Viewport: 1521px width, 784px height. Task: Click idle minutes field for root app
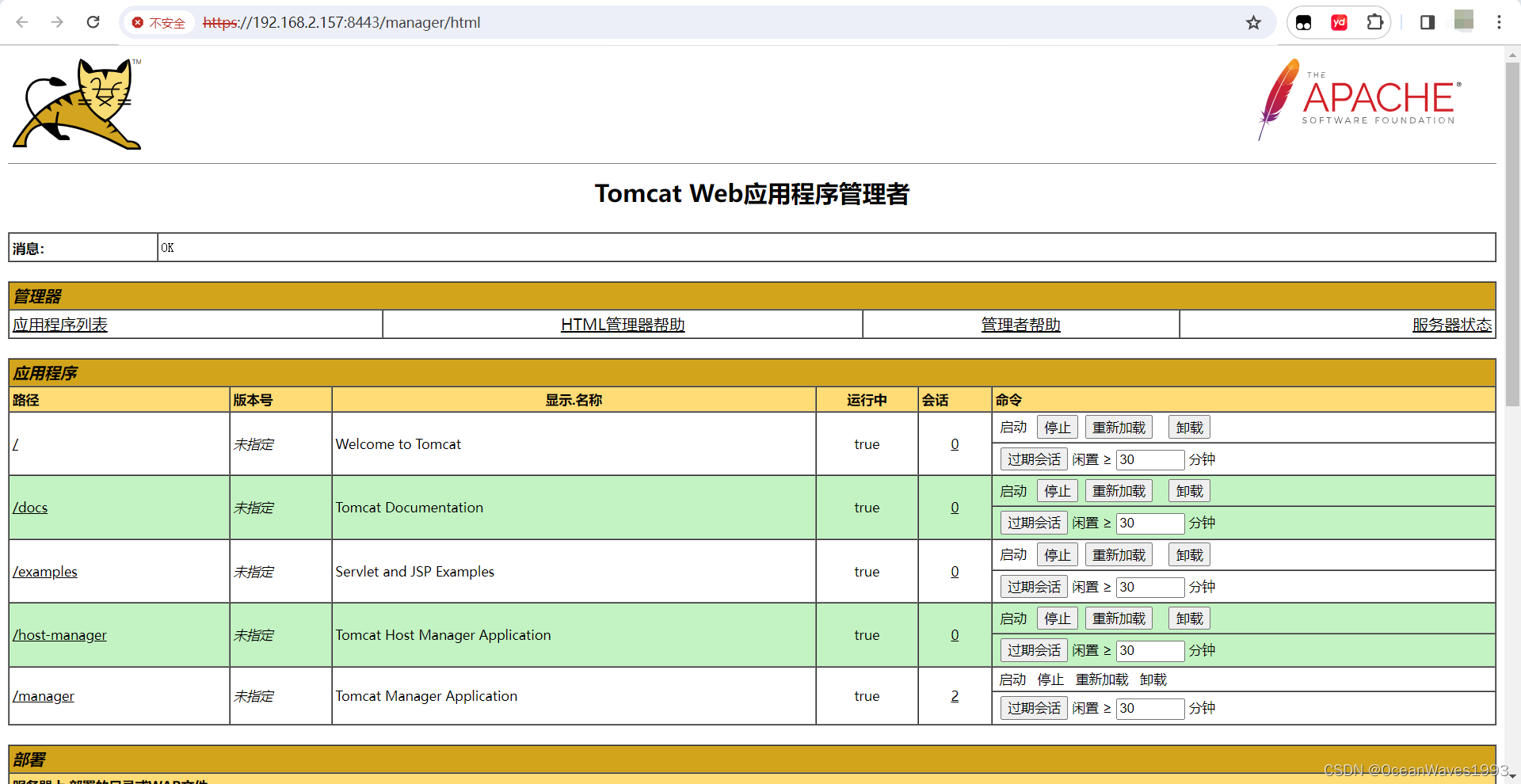[1150, 459]
